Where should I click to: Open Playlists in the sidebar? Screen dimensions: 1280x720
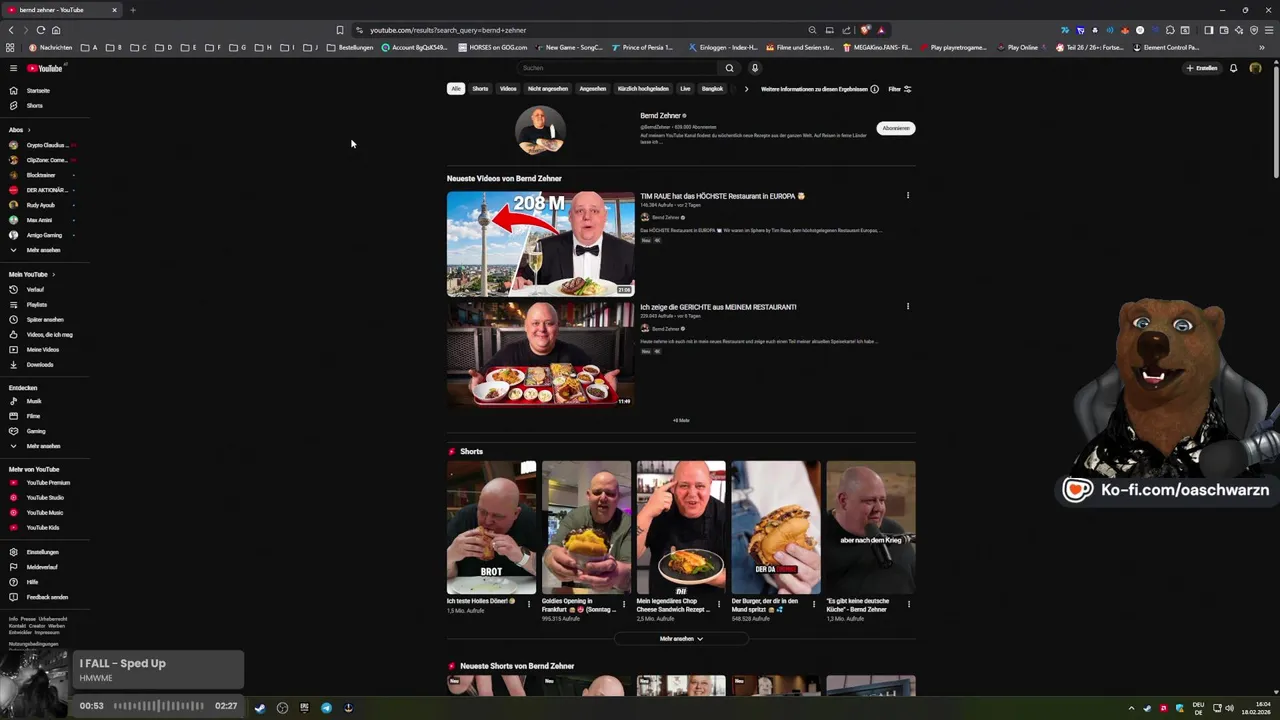click(37, 304)
